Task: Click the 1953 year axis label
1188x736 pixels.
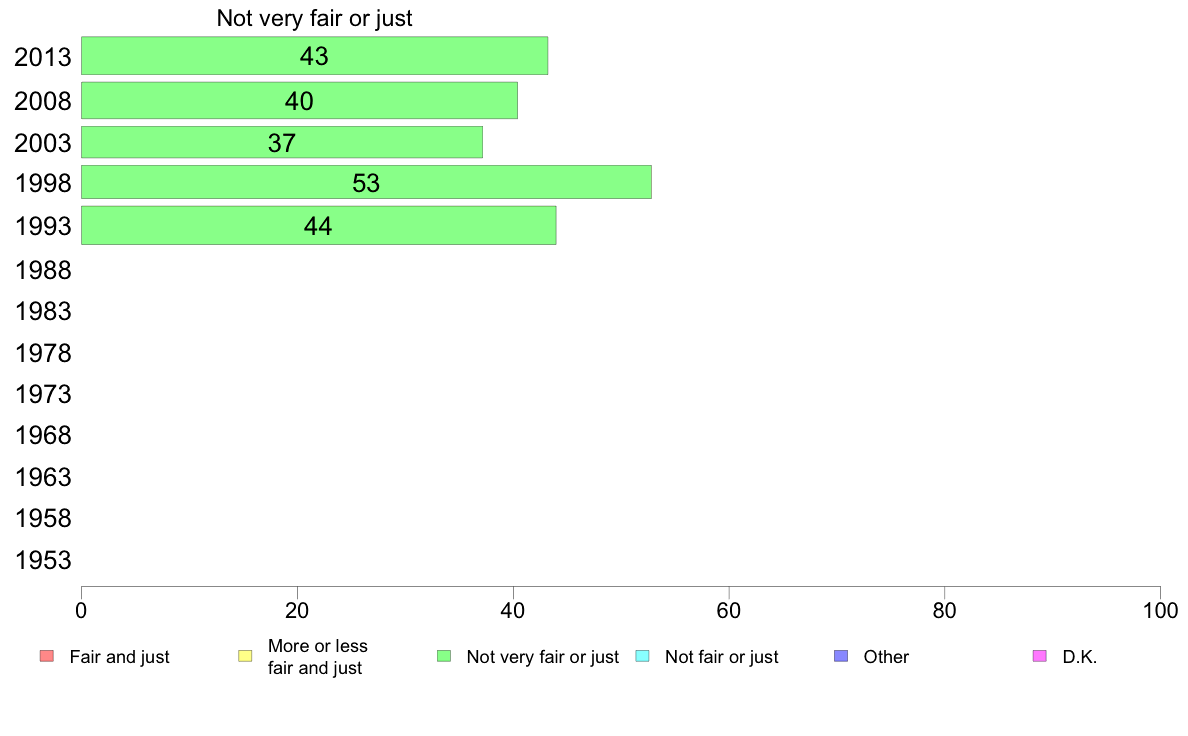Action: coord(43,560)
